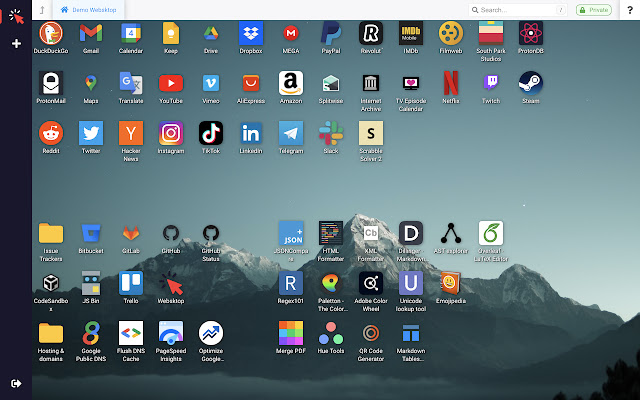Open the Google Maps icon

[x=91, y=83]
